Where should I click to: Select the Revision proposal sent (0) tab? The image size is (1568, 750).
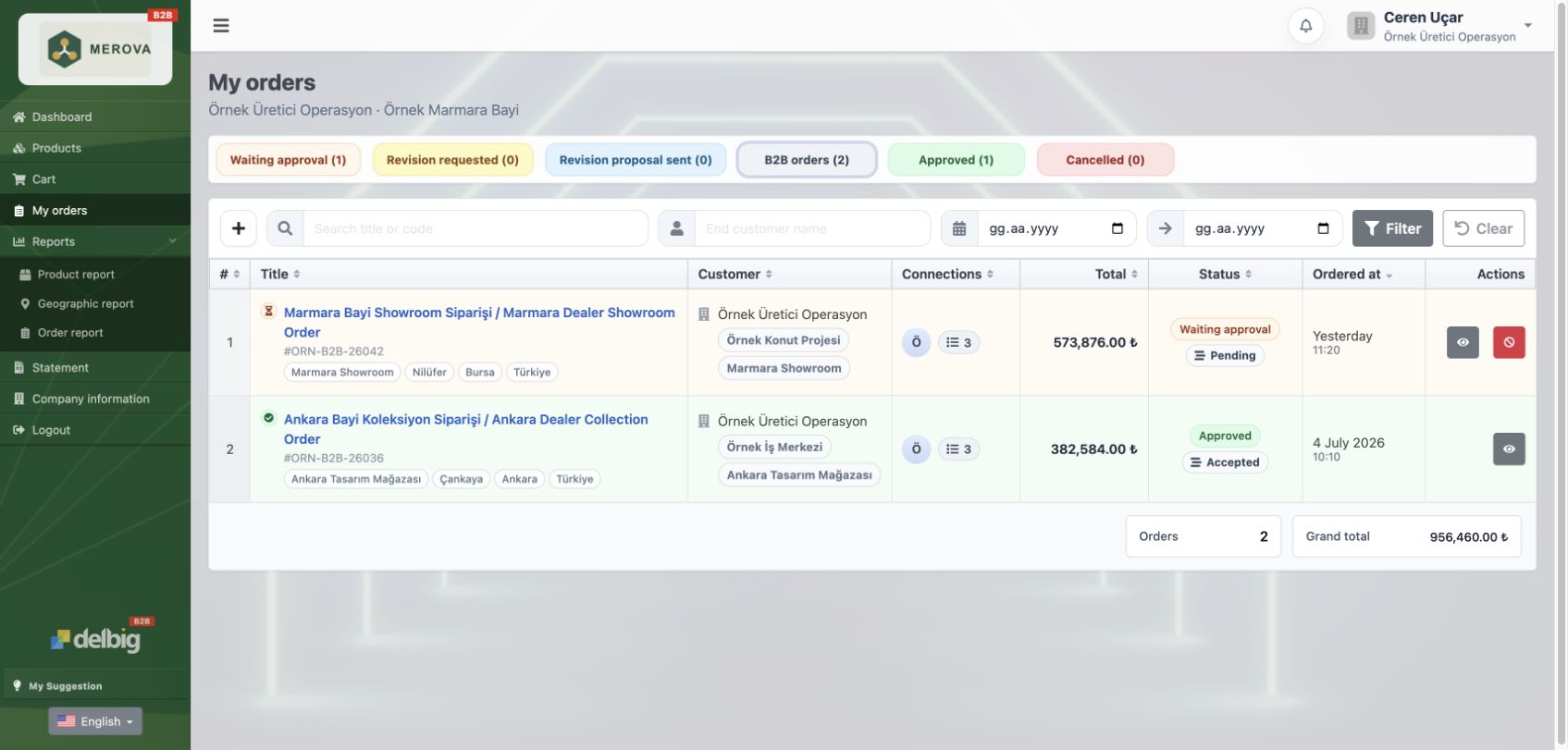click(x=636, y=160)
